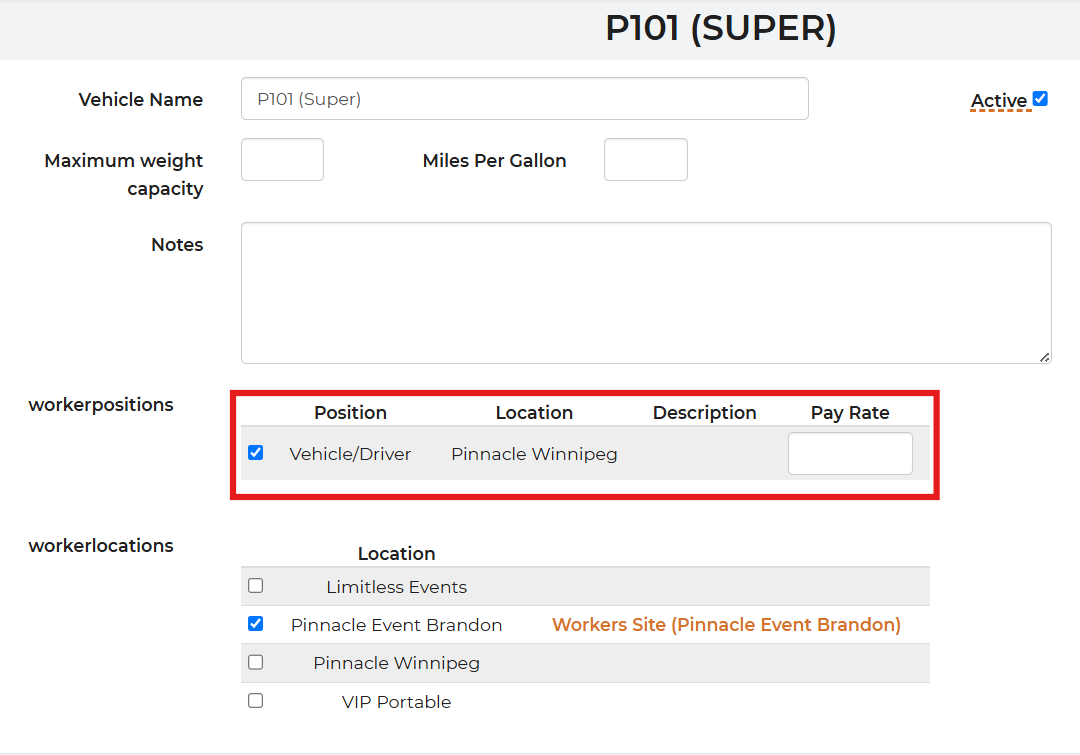The height and width of the screenshot is (755, 1080).
Task: Click the Pay Rate column header
Action: (849, 413)
